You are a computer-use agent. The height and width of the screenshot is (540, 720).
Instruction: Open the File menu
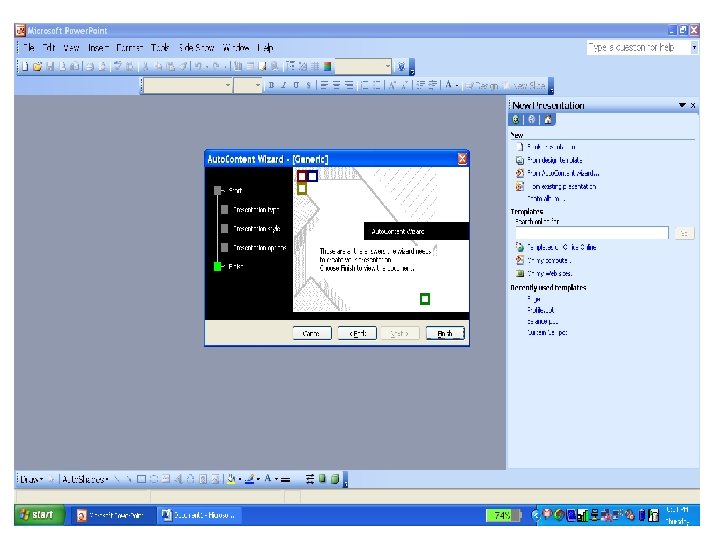(x=28, y=47)
